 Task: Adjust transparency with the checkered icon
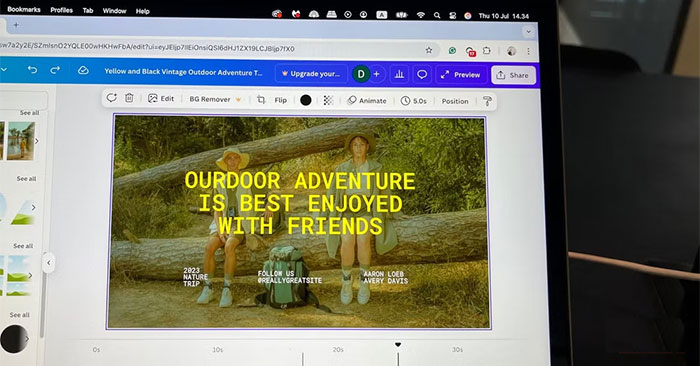(x=328, y=100)
